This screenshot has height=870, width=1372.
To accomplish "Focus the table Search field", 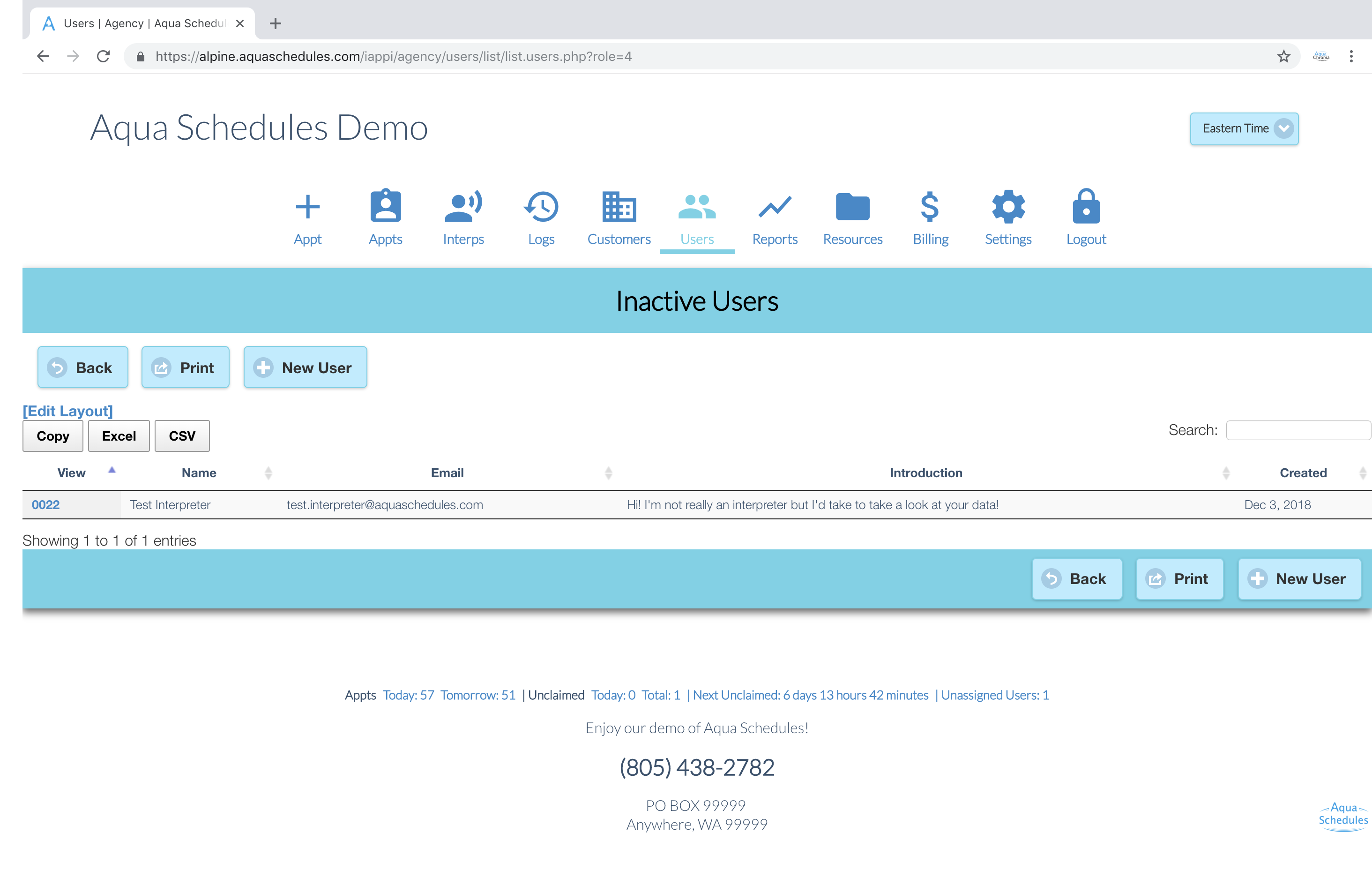I will 1298,430.
